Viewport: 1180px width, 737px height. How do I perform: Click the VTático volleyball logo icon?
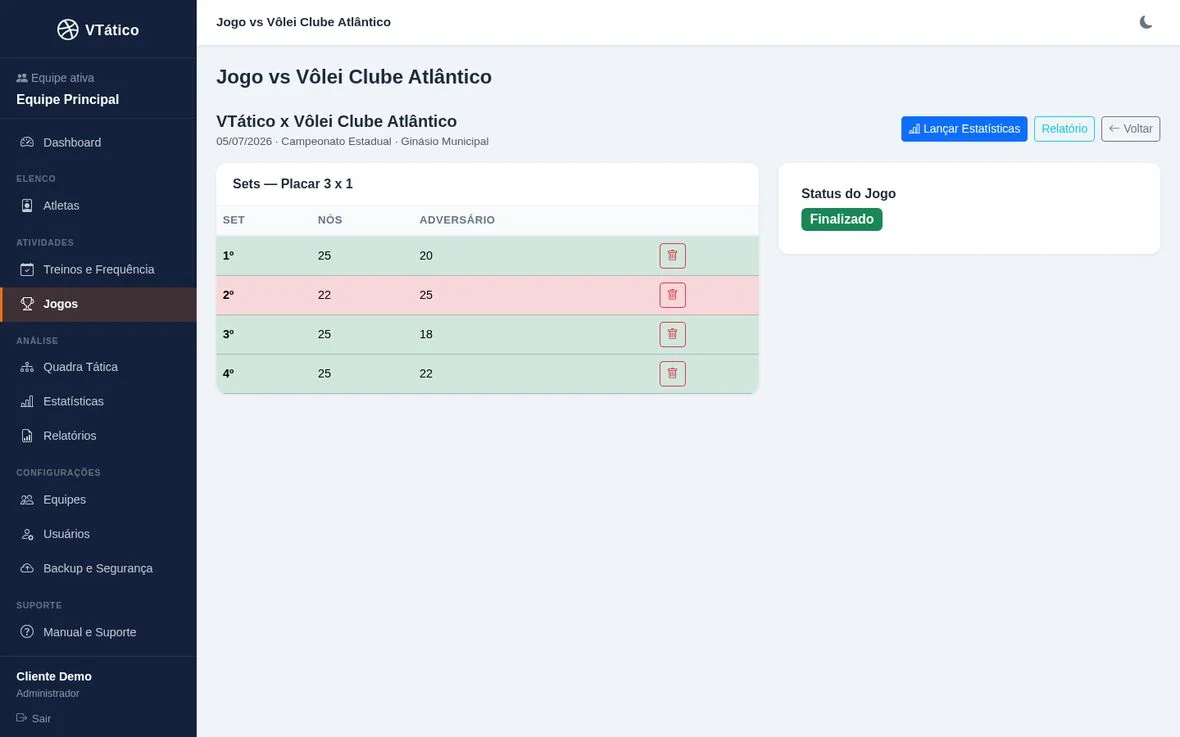(68, 29)
